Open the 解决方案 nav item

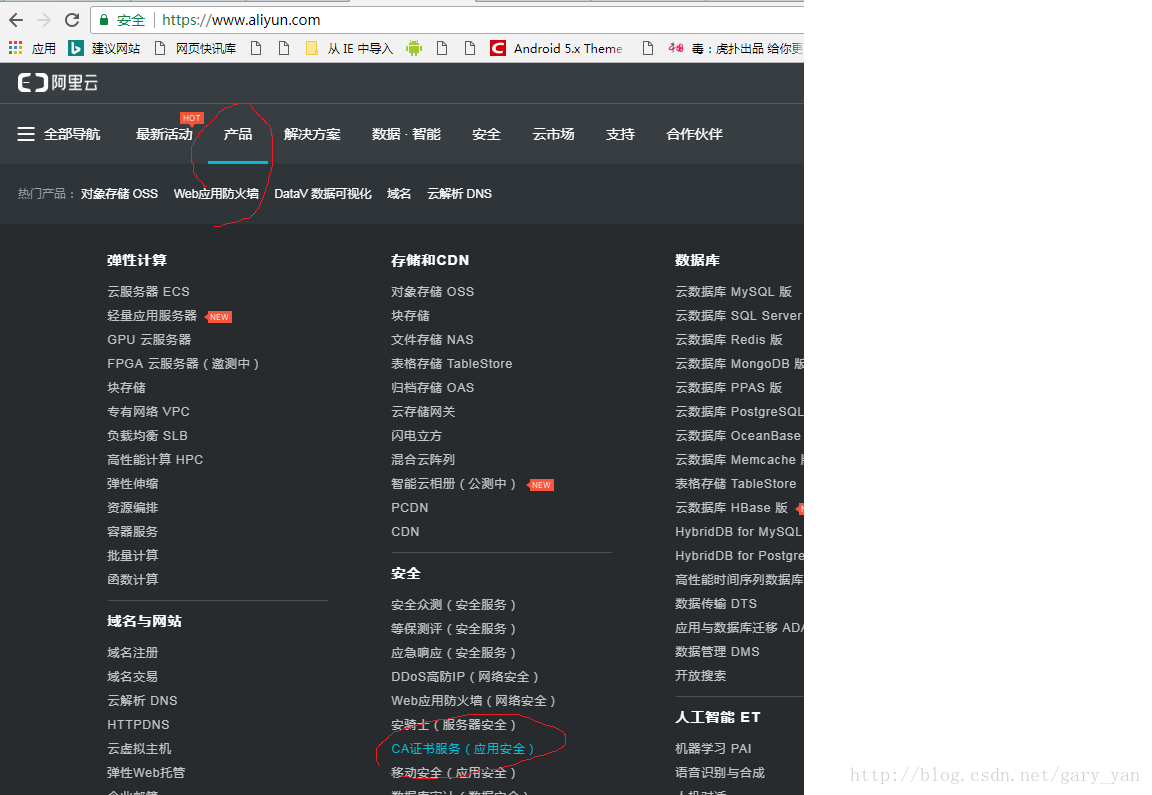(x=312, y=134)
